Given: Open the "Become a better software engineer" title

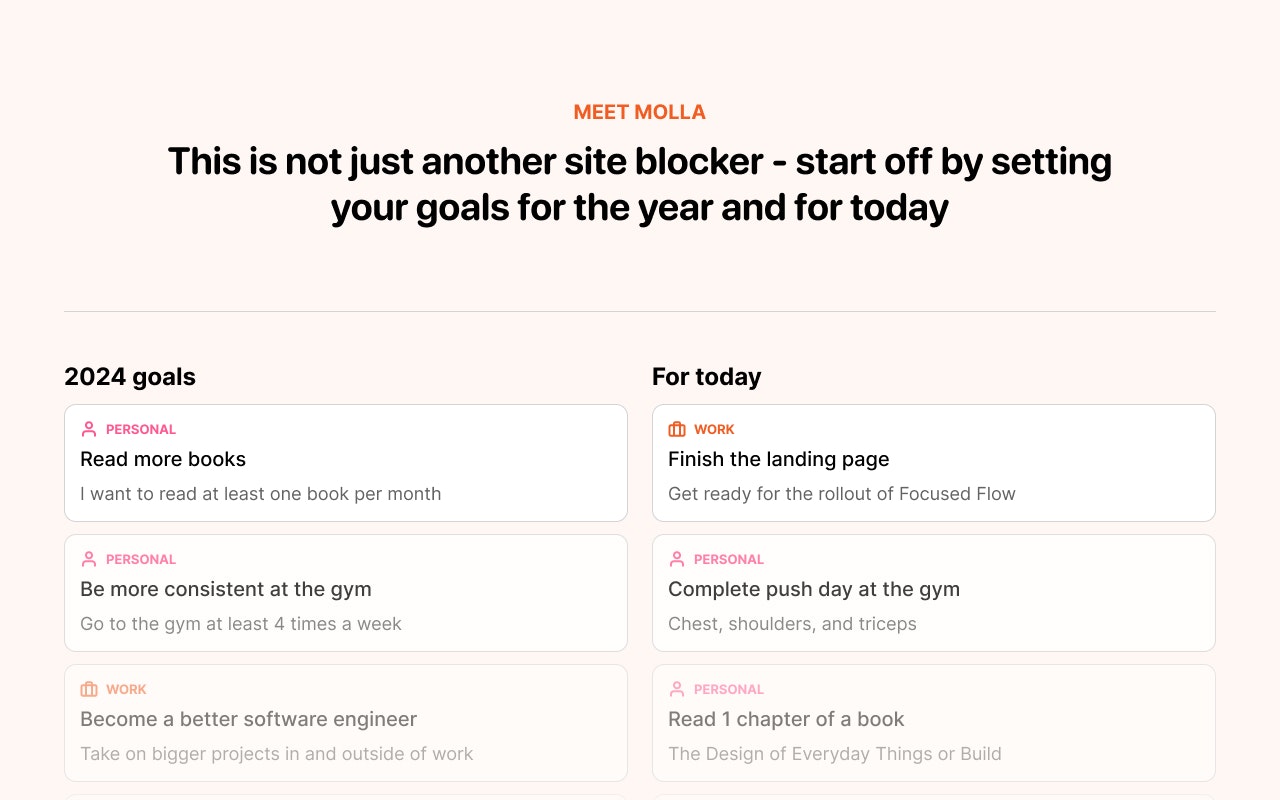Looking at the screenshot, I should point(248,719).
